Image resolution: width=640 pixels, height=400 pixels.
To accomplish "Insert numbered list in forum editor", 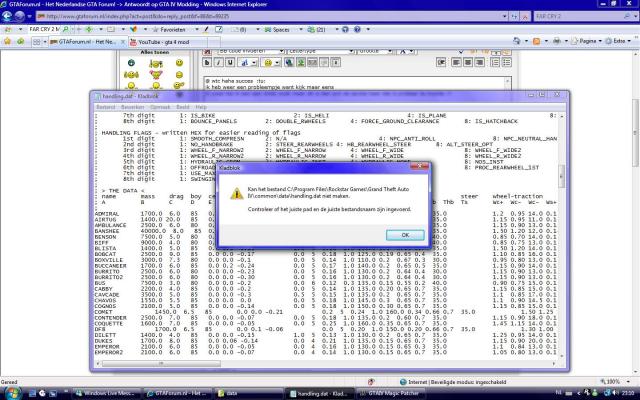I will (x=495, y=62).
